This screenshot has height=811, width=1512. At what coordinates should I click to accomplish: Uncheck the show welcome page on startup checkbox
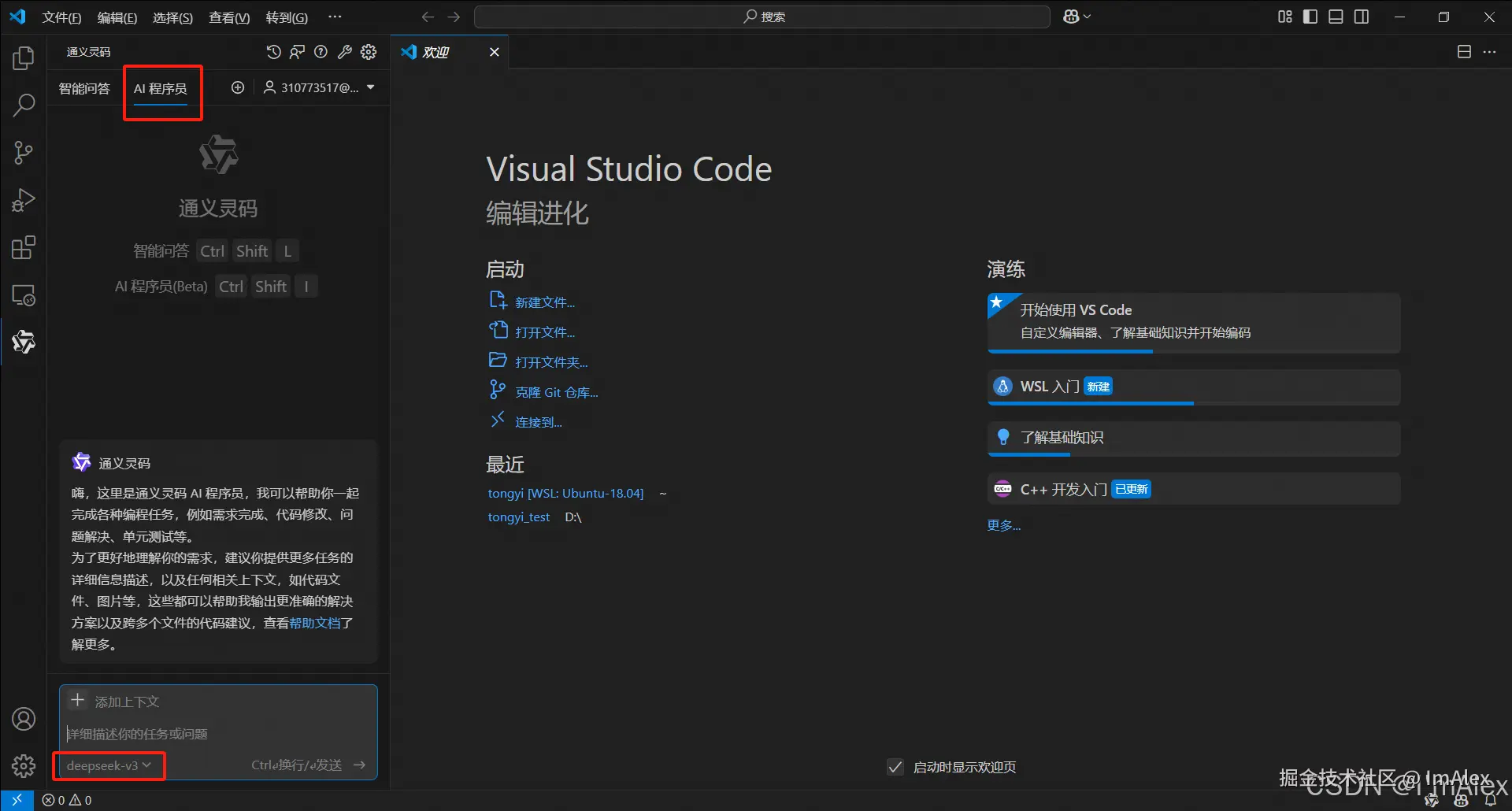[895, 767]
